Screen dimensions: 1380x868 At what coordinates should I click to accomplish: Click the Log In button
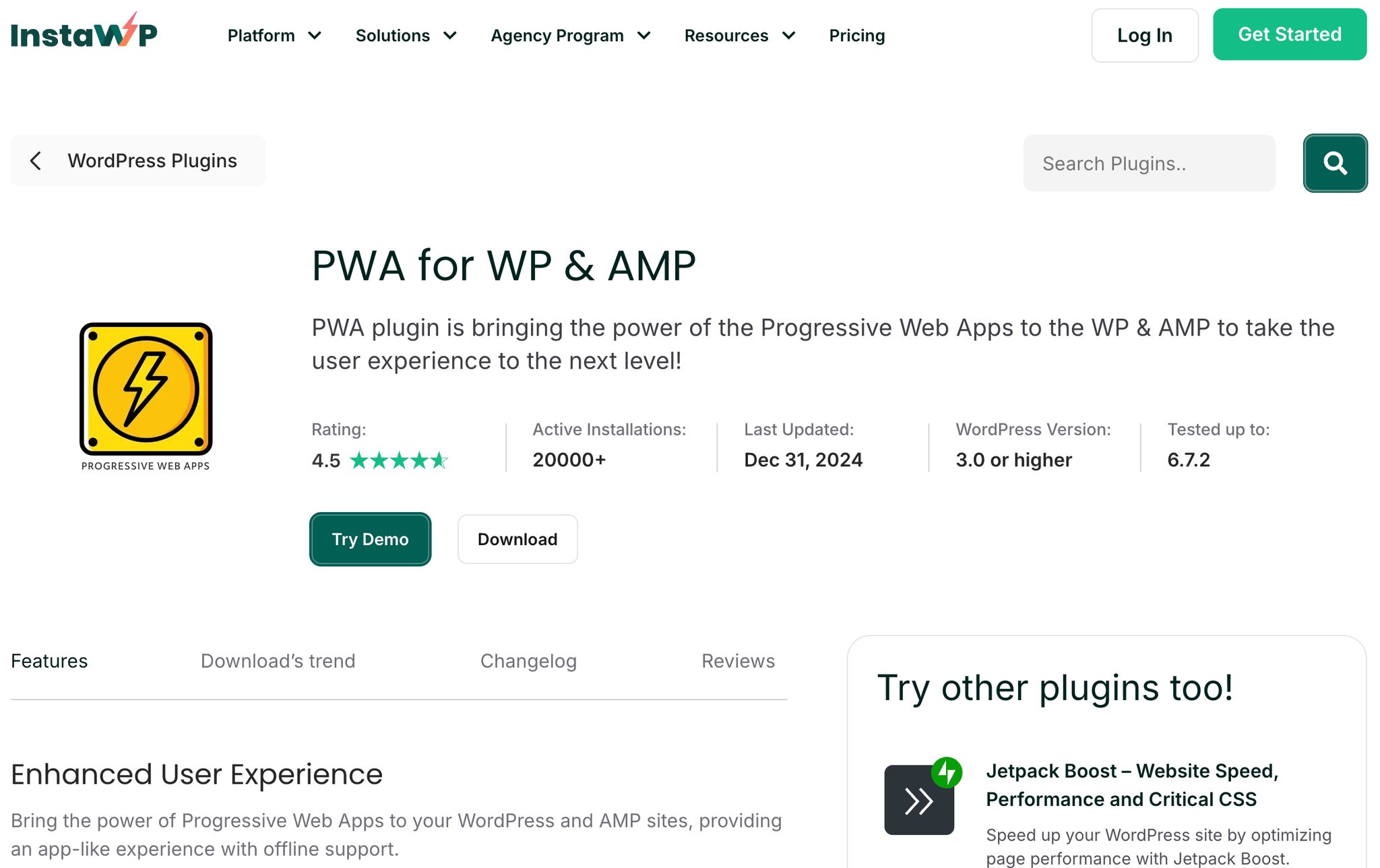coord(1144,35)
